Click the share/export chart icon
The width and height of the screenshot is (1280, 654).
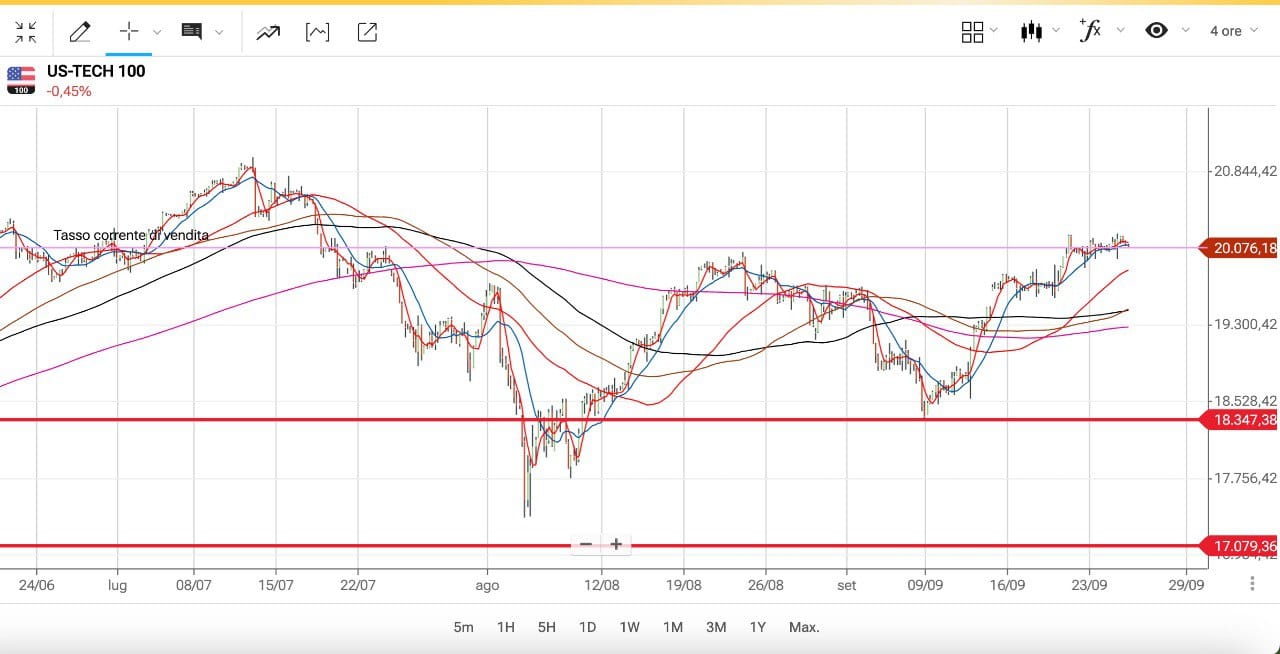coord(367,32)
